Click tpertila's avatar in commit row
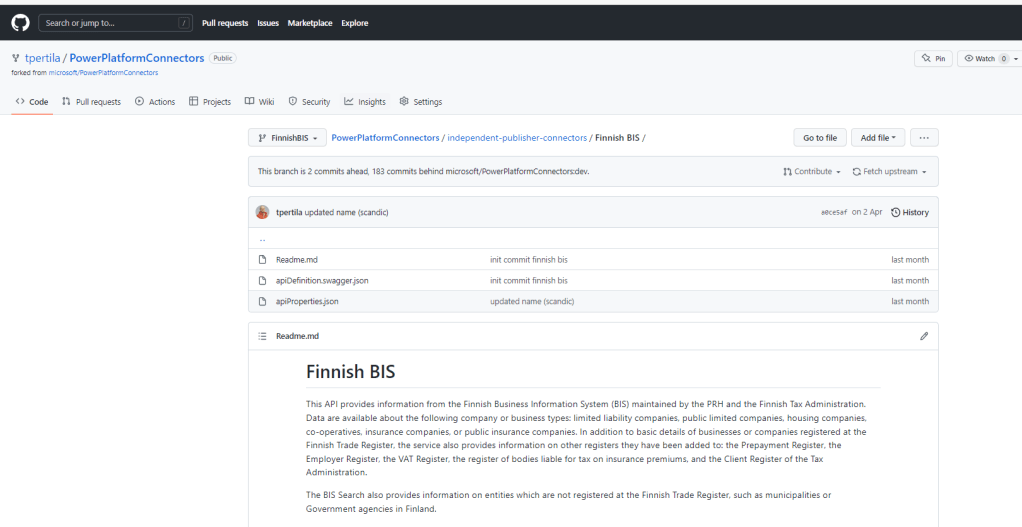Image resolution: width=1022 pixels, height=527 pixels. click(x=263, y=212)
